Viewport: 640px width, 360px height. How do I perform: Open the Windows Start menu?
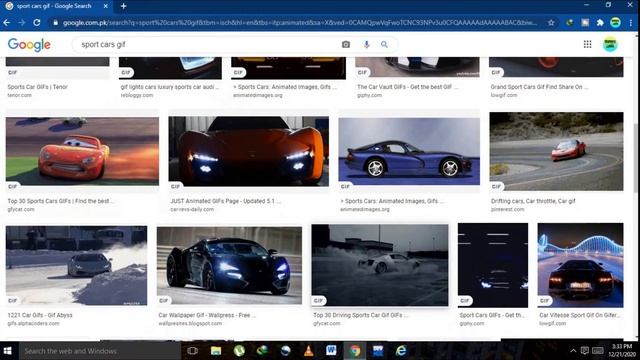(x=7, y=351)
